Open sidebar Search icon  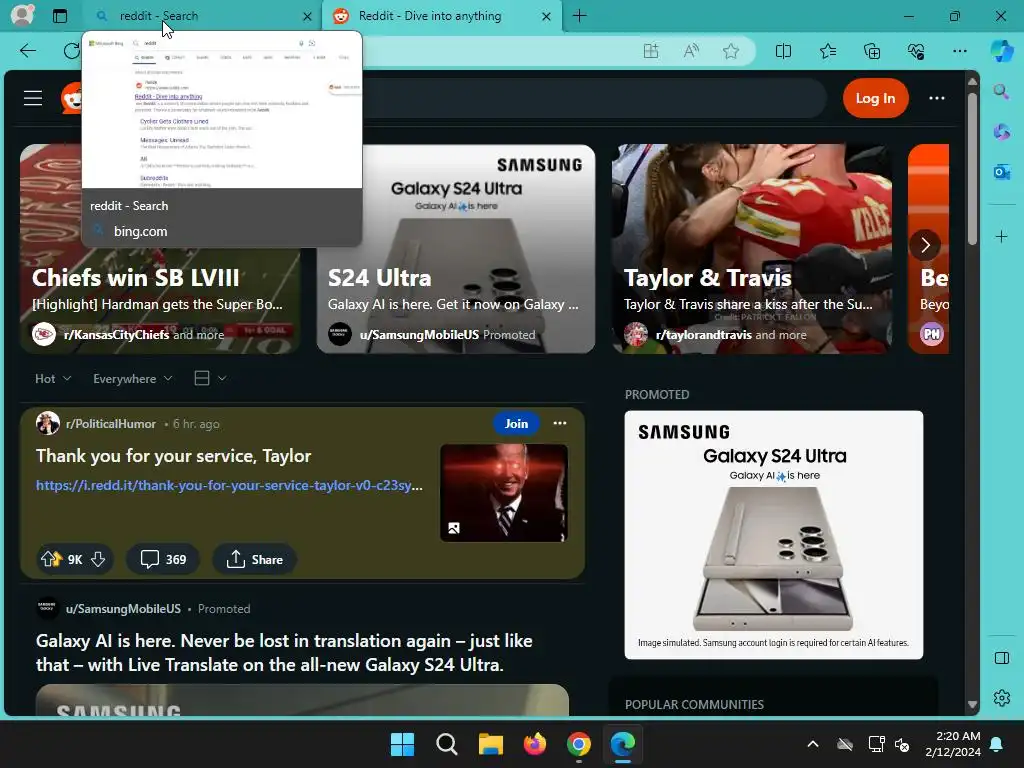[x=1001, y=91]
